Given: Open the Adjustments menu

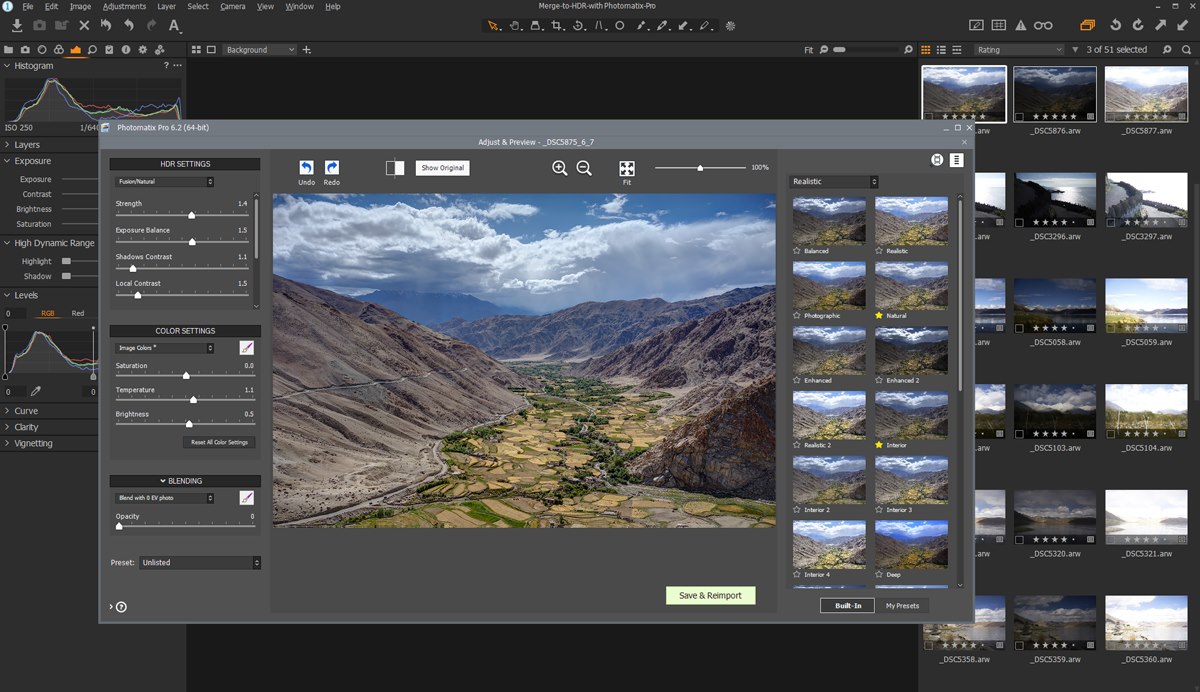Looking at the screenshot, I should (x=124, y=6).
